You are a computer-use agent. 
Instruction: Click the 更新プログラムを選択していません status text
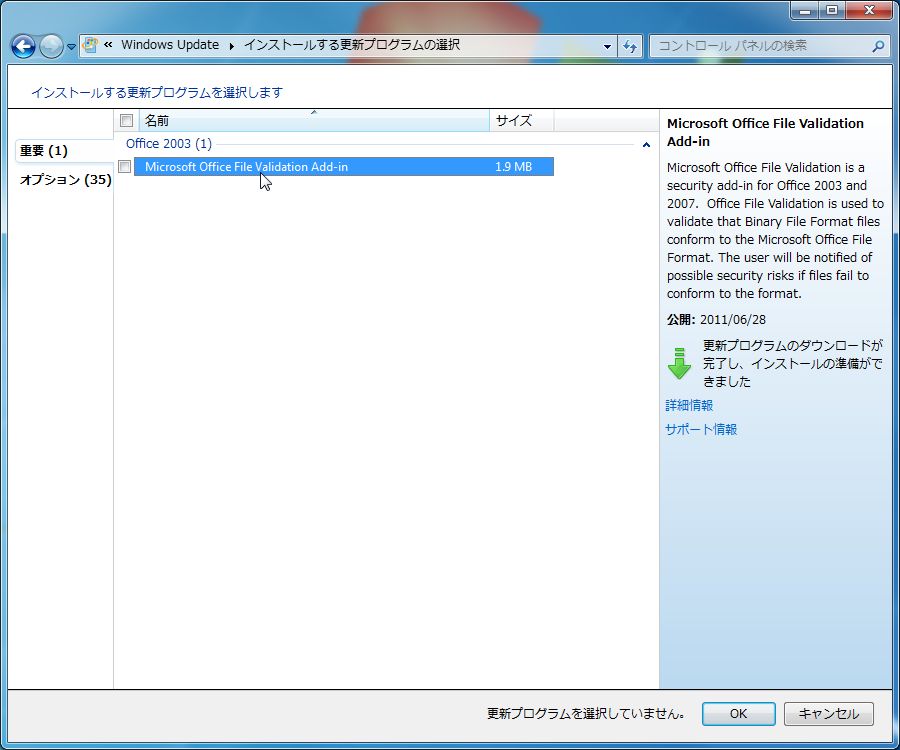pyautogui.click(x=585, y=713)
